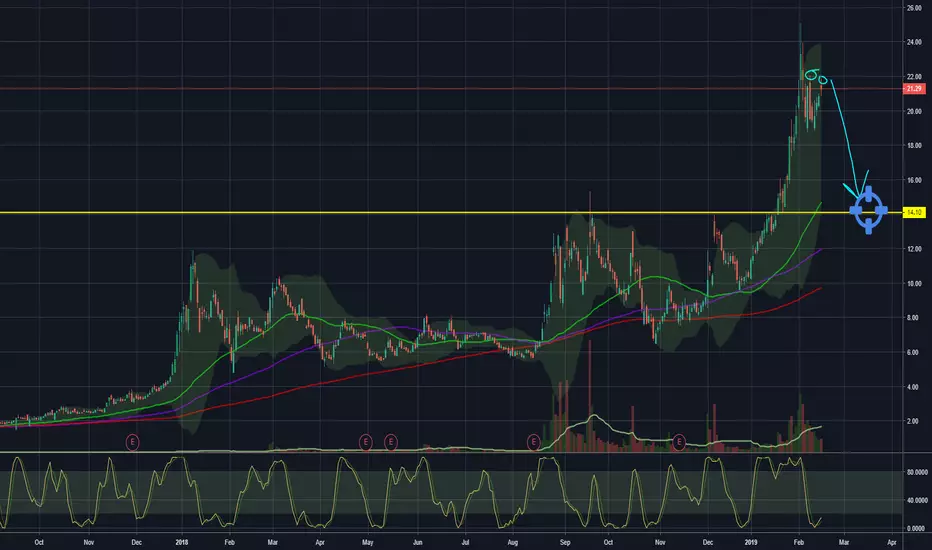The height and width of the screenshot is (550, 932).
Task: Click the 22.00 price axis label
Action: point(914,77)
